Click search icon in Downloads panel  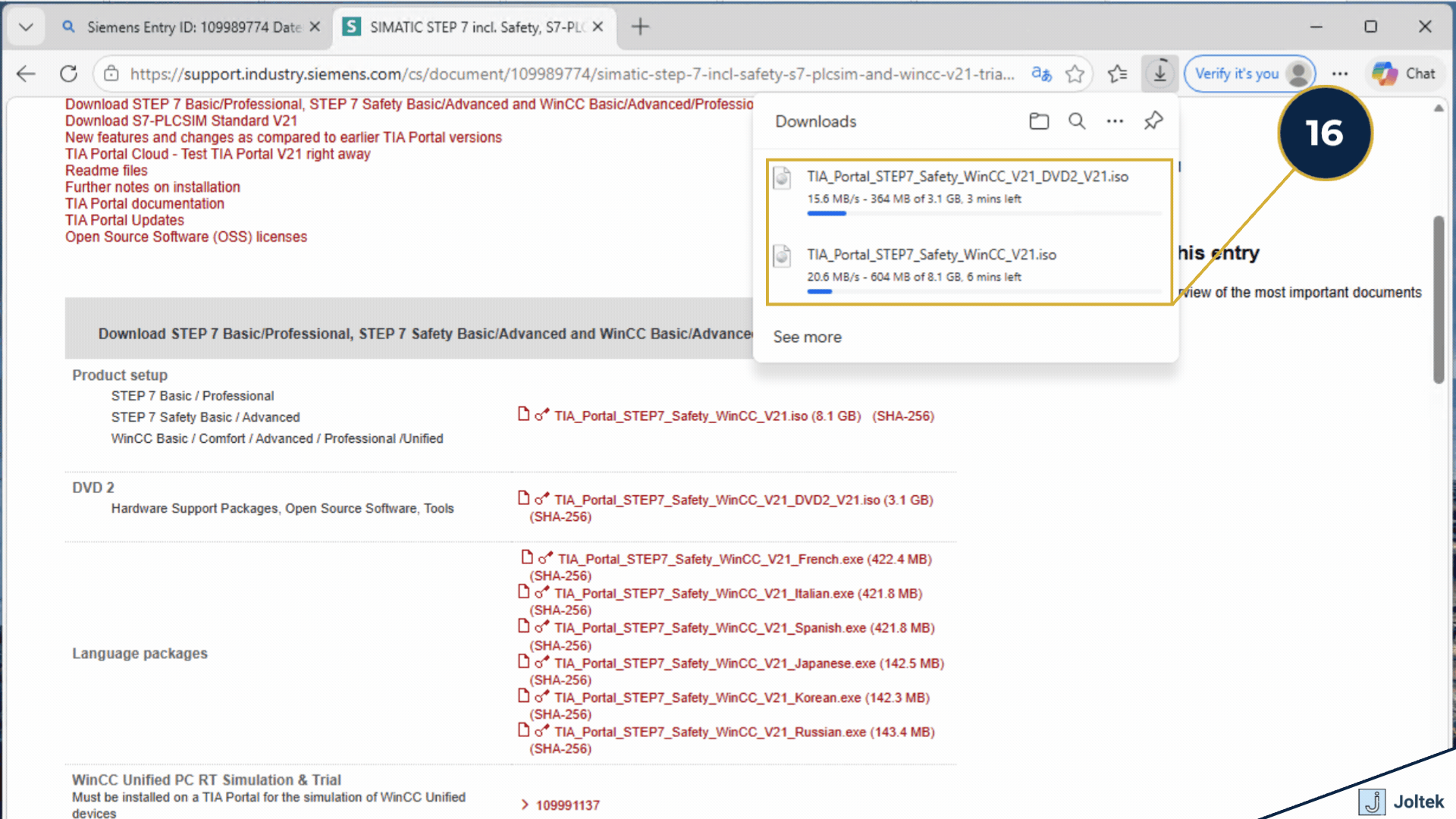(1077, 121)
